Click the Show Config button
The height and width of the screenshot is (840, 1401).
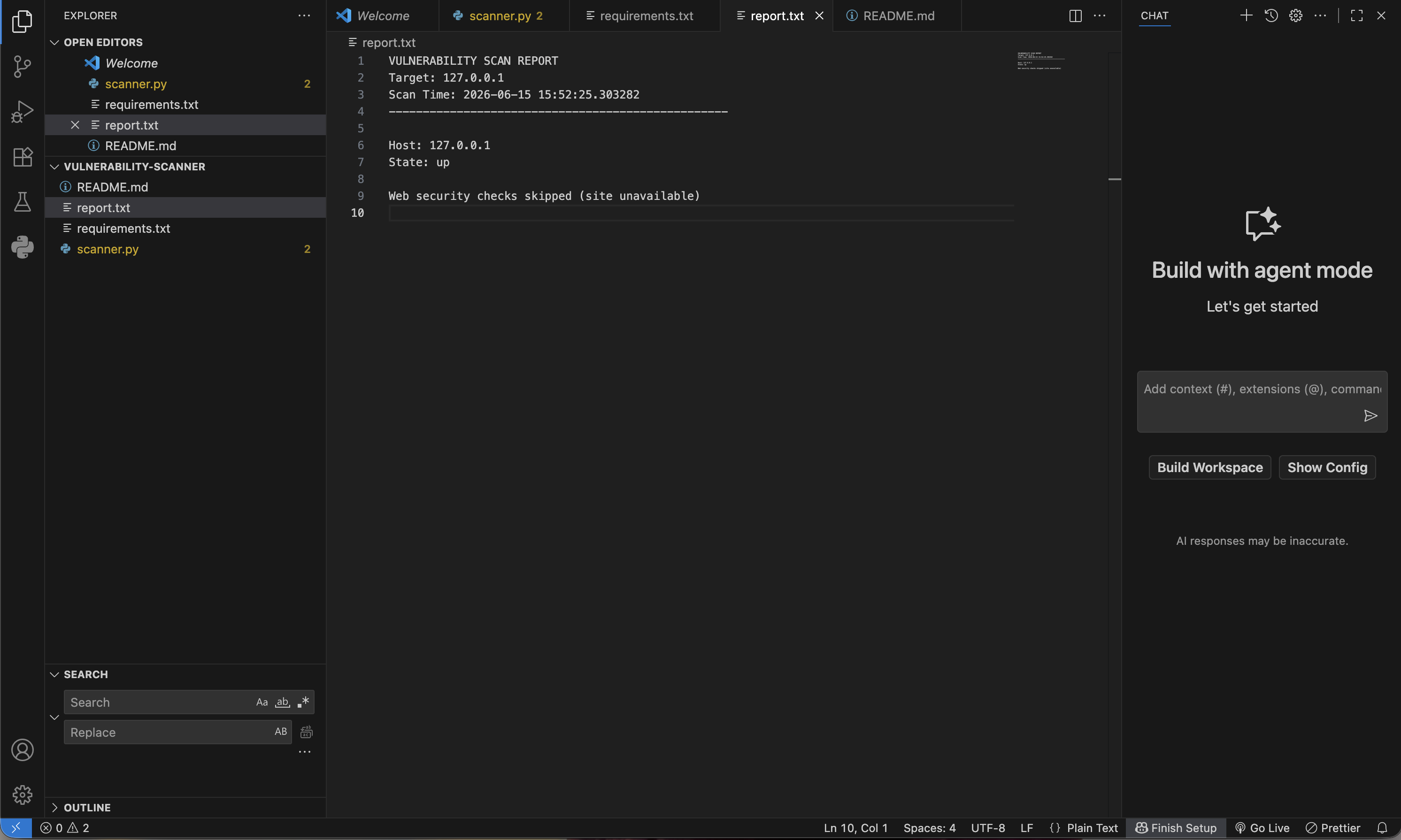coord(1327,467)
